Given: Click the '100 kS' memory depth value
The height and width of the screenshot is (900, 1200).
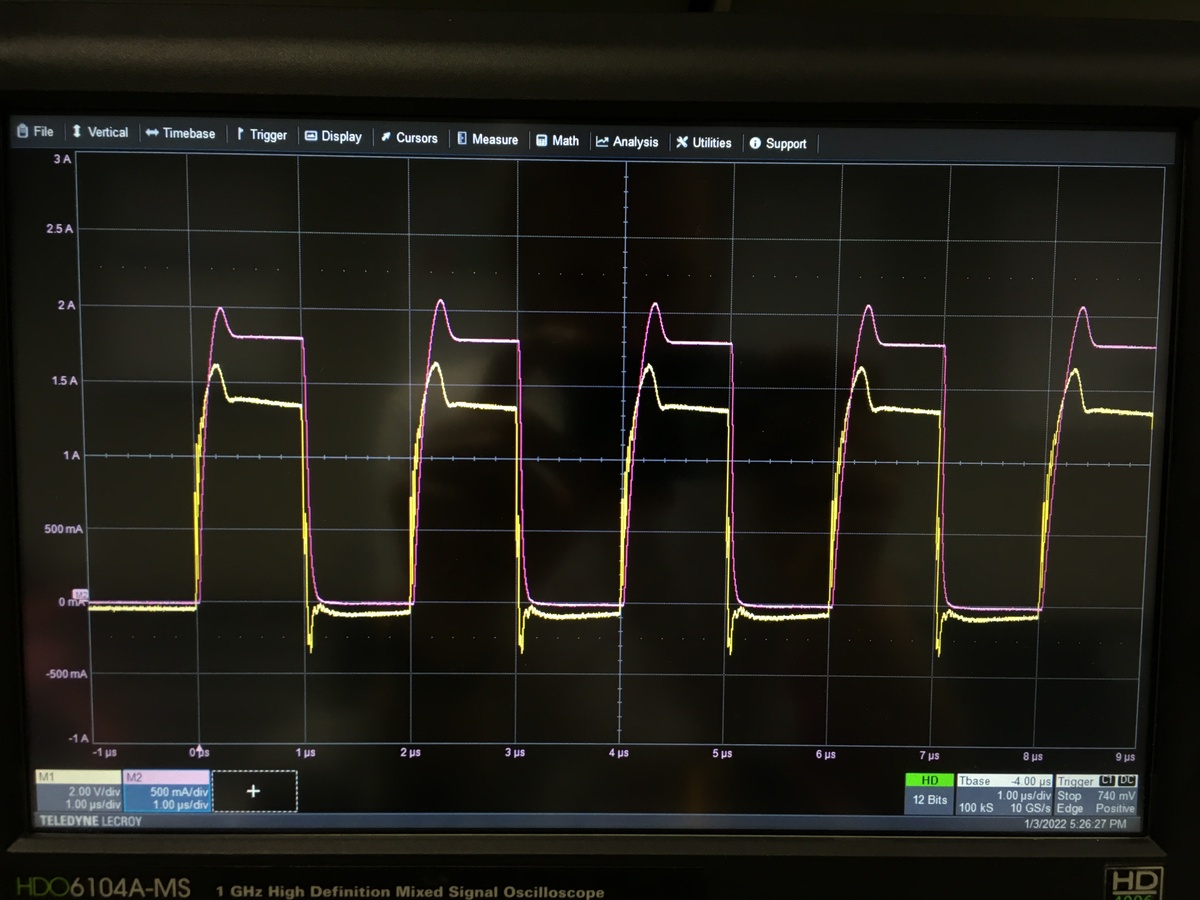Looking at the screenshot, I should (976, 807).
